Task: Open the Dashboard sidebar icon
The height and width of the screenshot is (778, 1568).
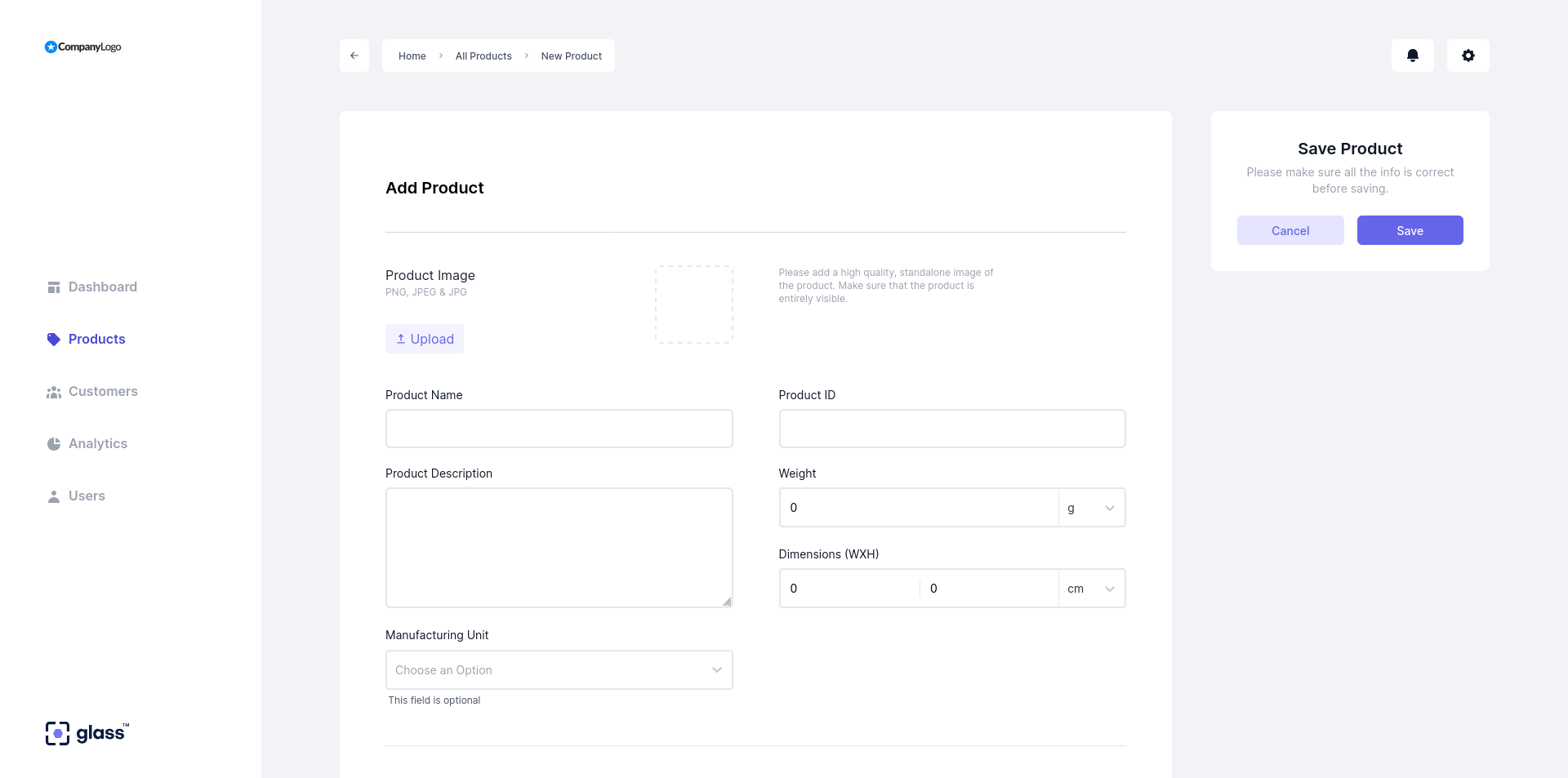Action: (54, 287)
